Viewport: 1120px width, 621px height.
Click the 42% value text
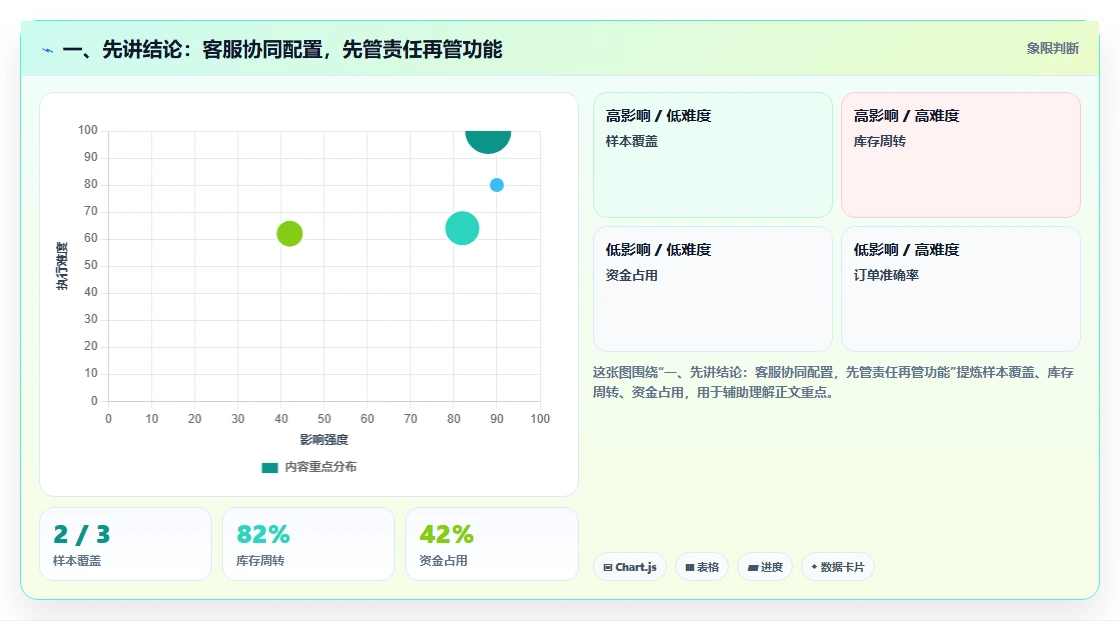(446, 534)
